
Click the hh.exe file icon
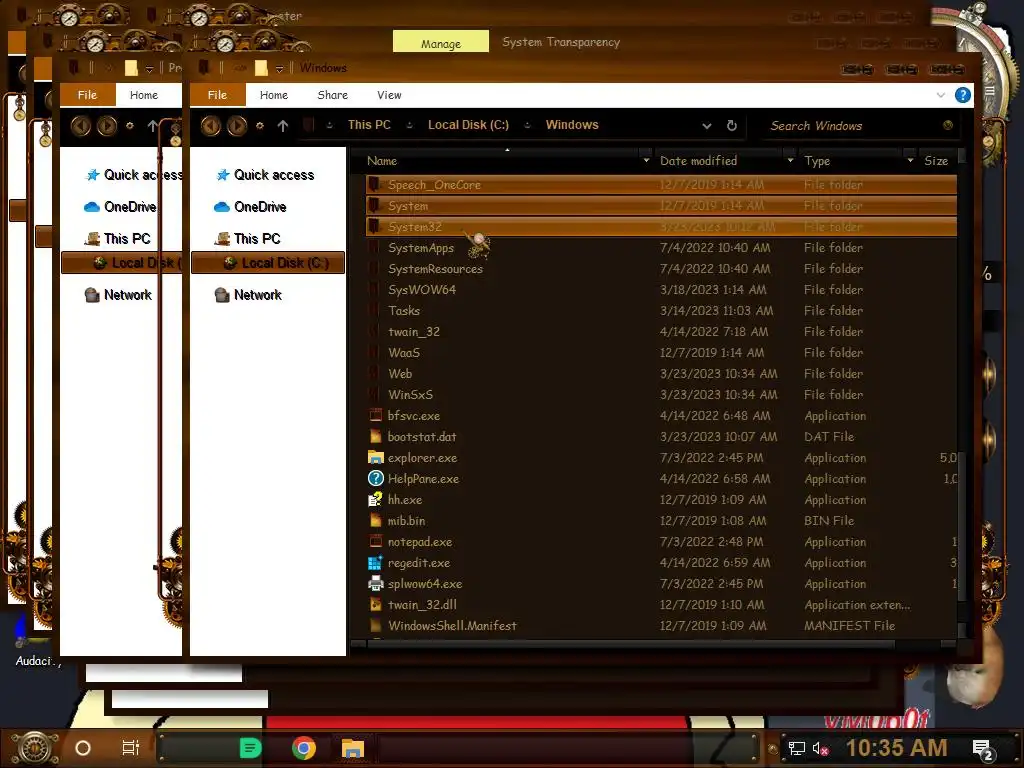coord(376,500)
